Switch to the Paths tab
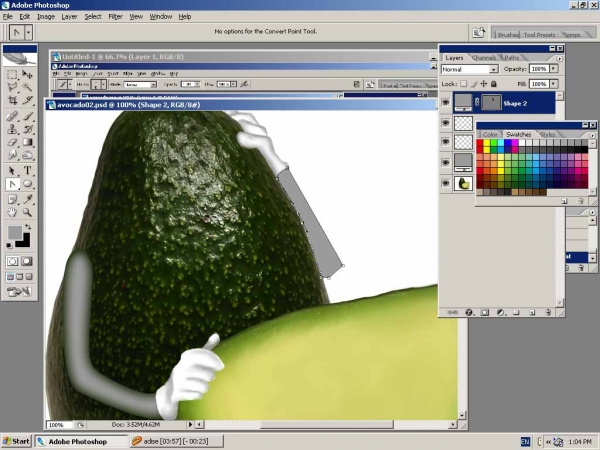Image resolution: width=600 pixels, height=450 pixels. click(x=511, y=58)
